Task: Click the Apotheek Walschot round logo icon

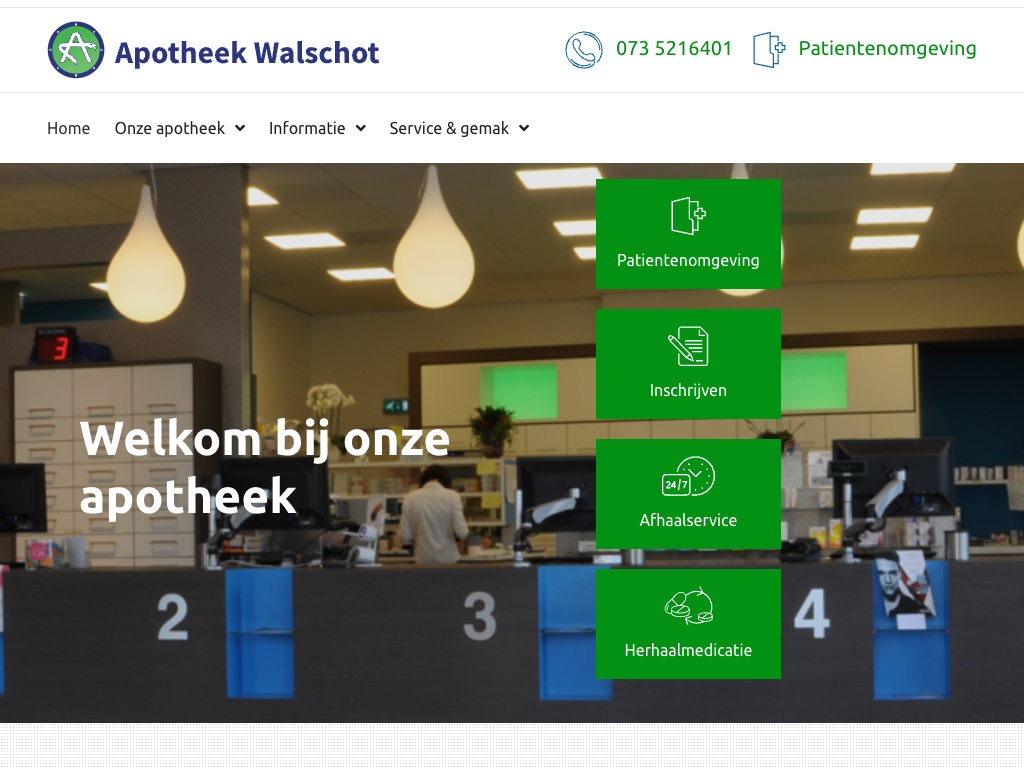Action: point(76,50)
